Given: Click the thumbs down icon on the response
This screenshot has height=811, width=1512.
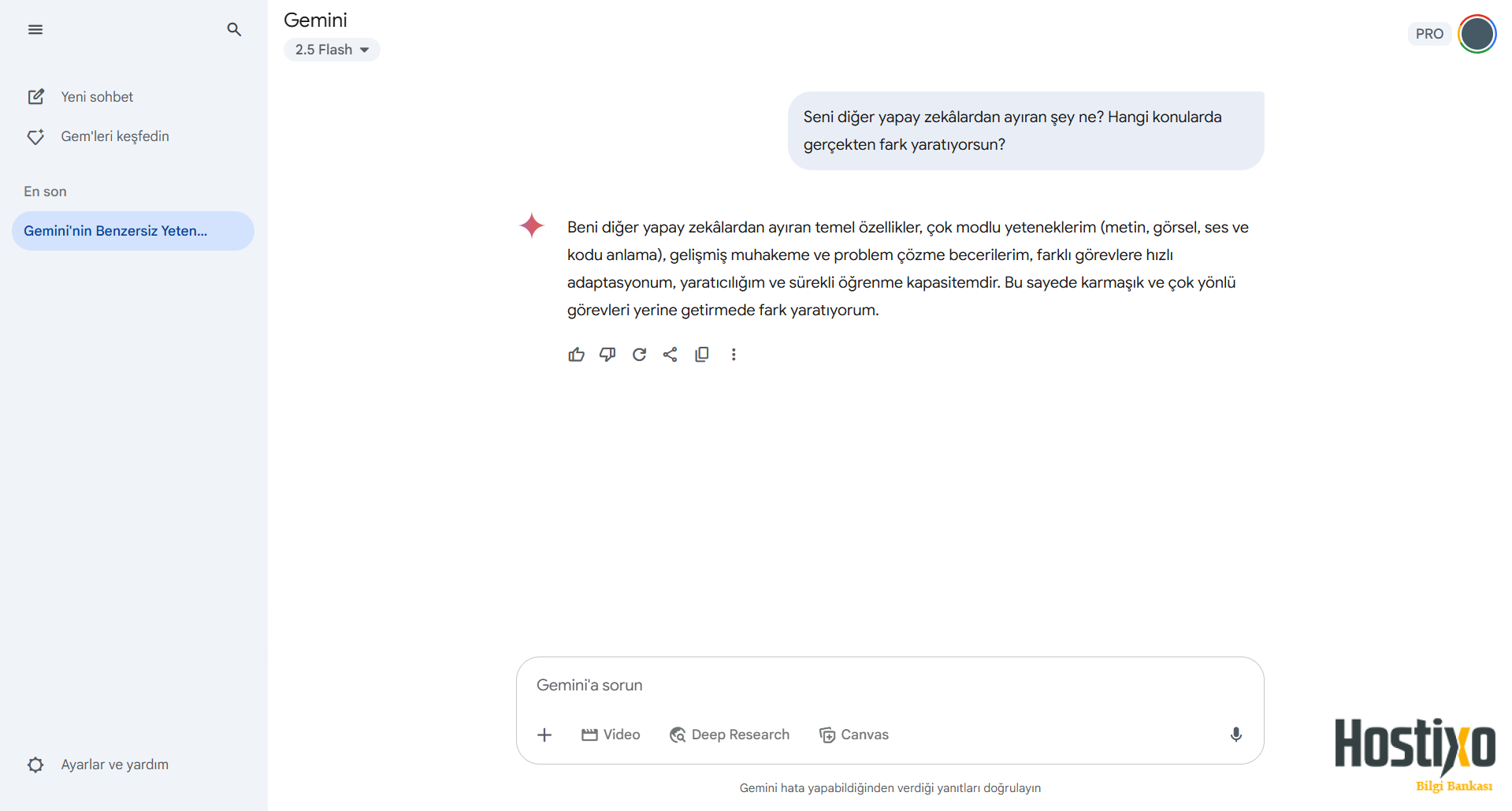Looking at the screenshot, I should coord(607,355).
